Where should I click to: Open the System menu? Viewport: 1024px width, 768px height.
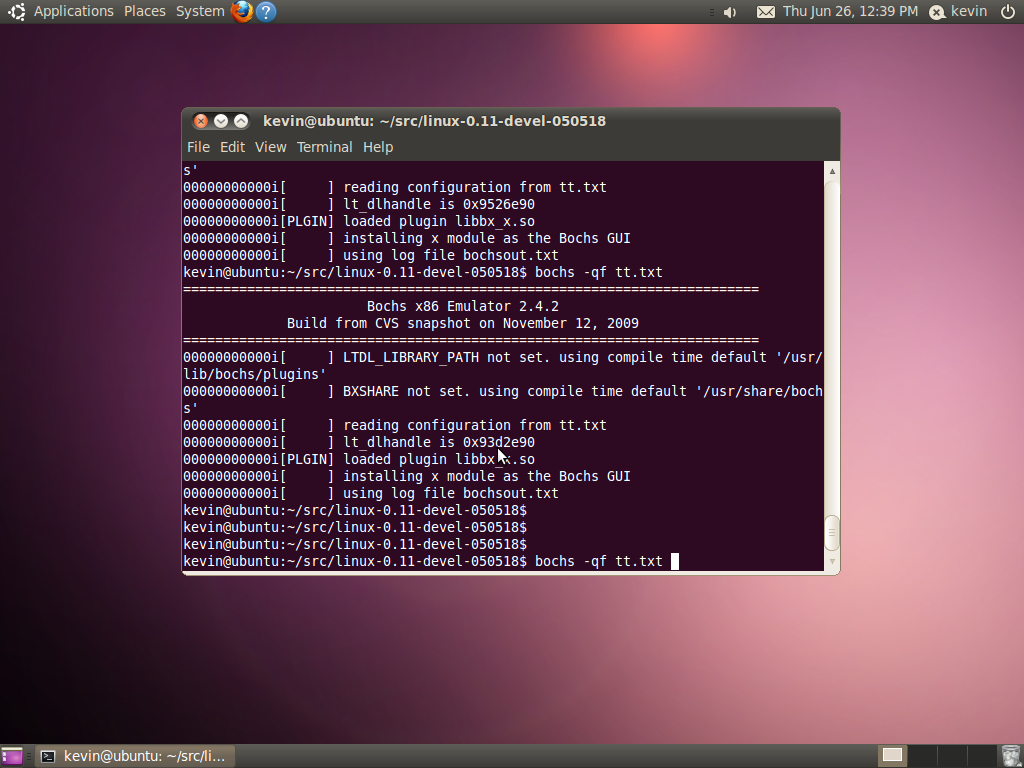coord(200,11)
